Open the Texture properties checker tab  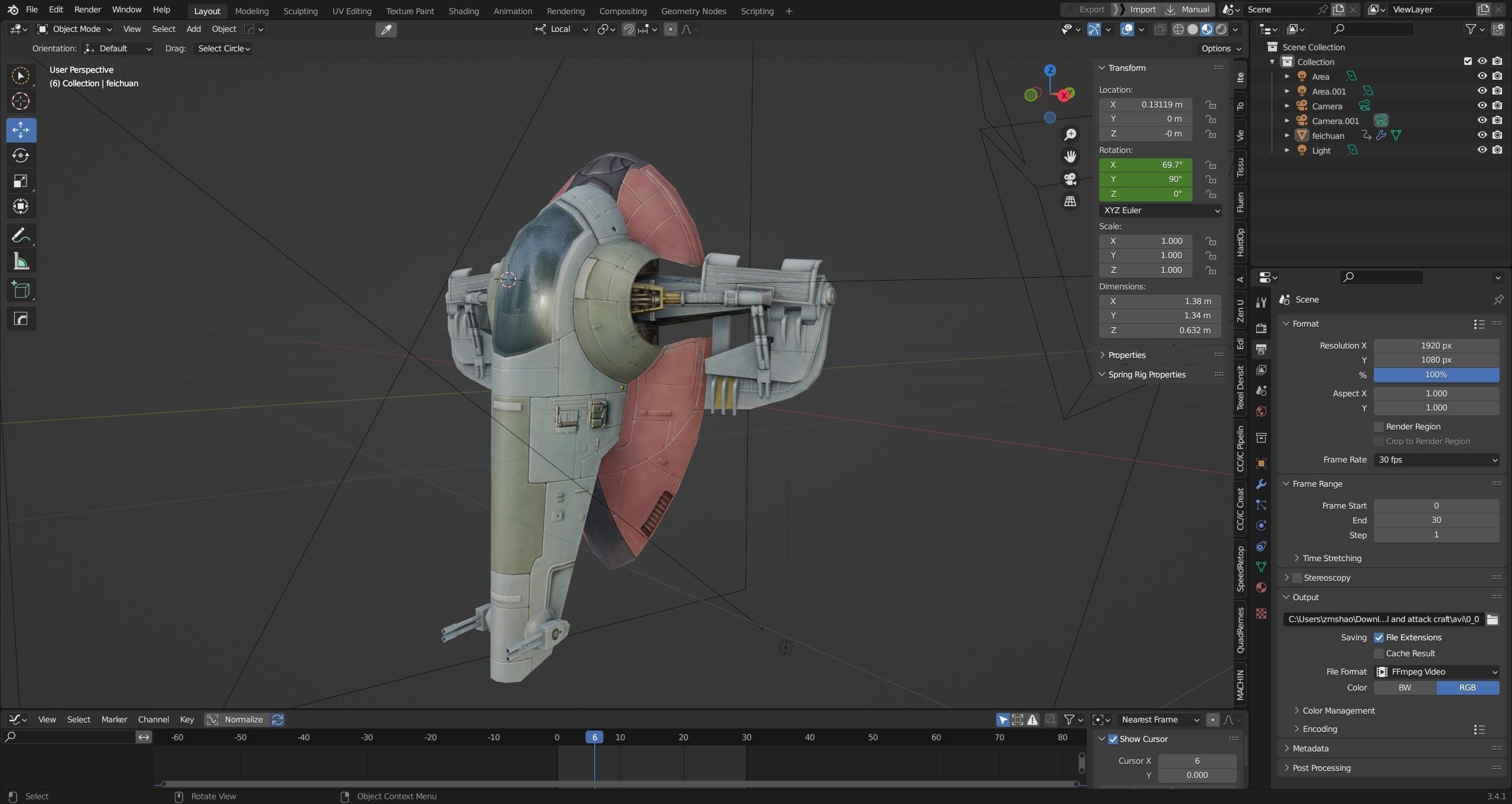point(1261,613)
